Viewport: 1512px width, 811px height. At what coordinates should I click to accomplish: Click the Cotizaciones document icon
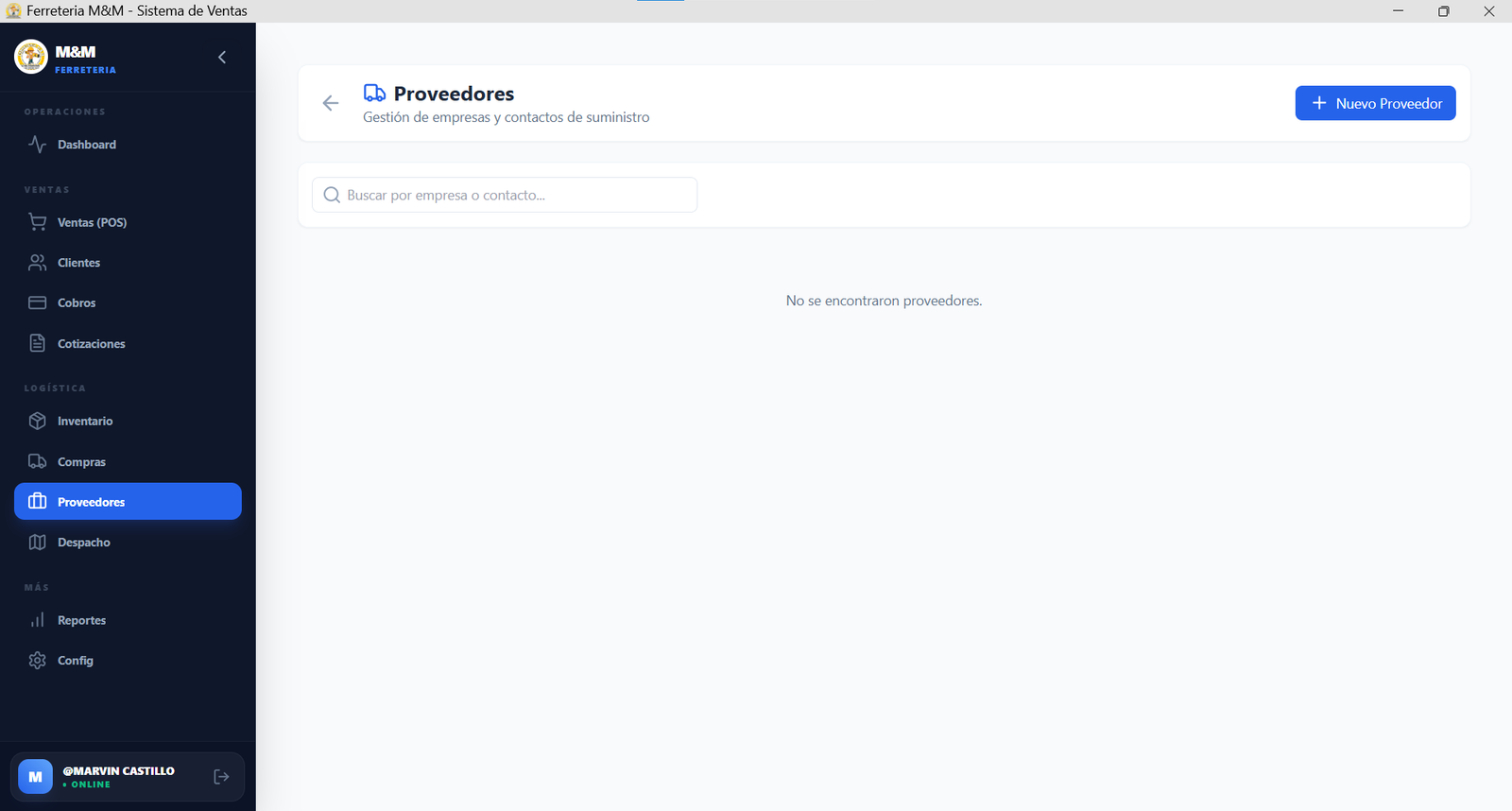(37, 343)
